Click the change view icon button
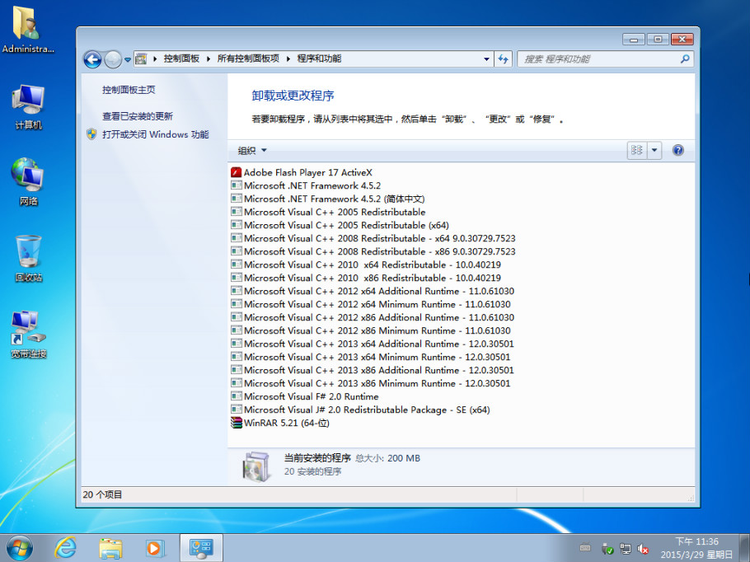This screenshot has width=750, height=562. [x=637, y=150]
